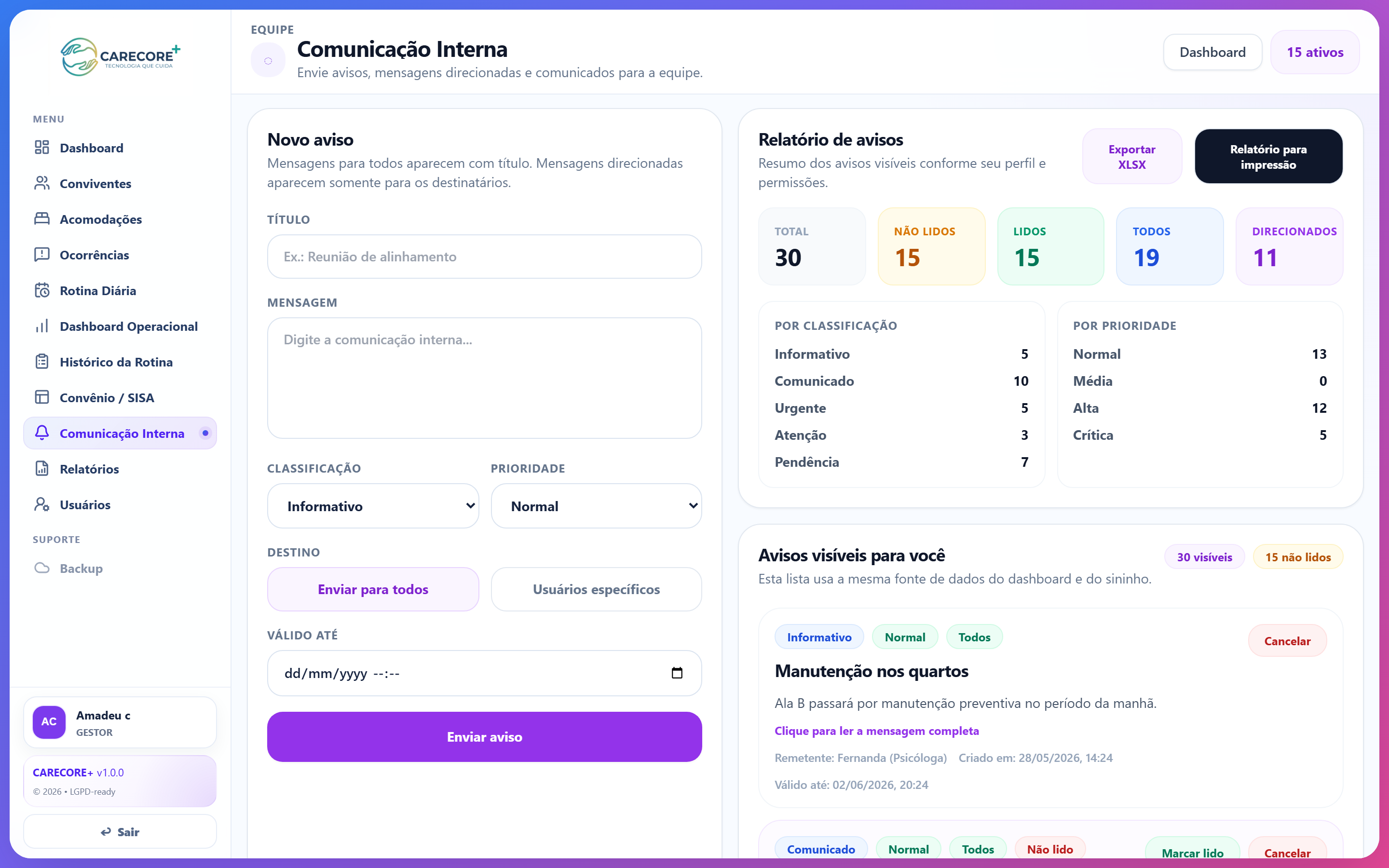Click the 15 ativos pill

[x=1315, y=52]
